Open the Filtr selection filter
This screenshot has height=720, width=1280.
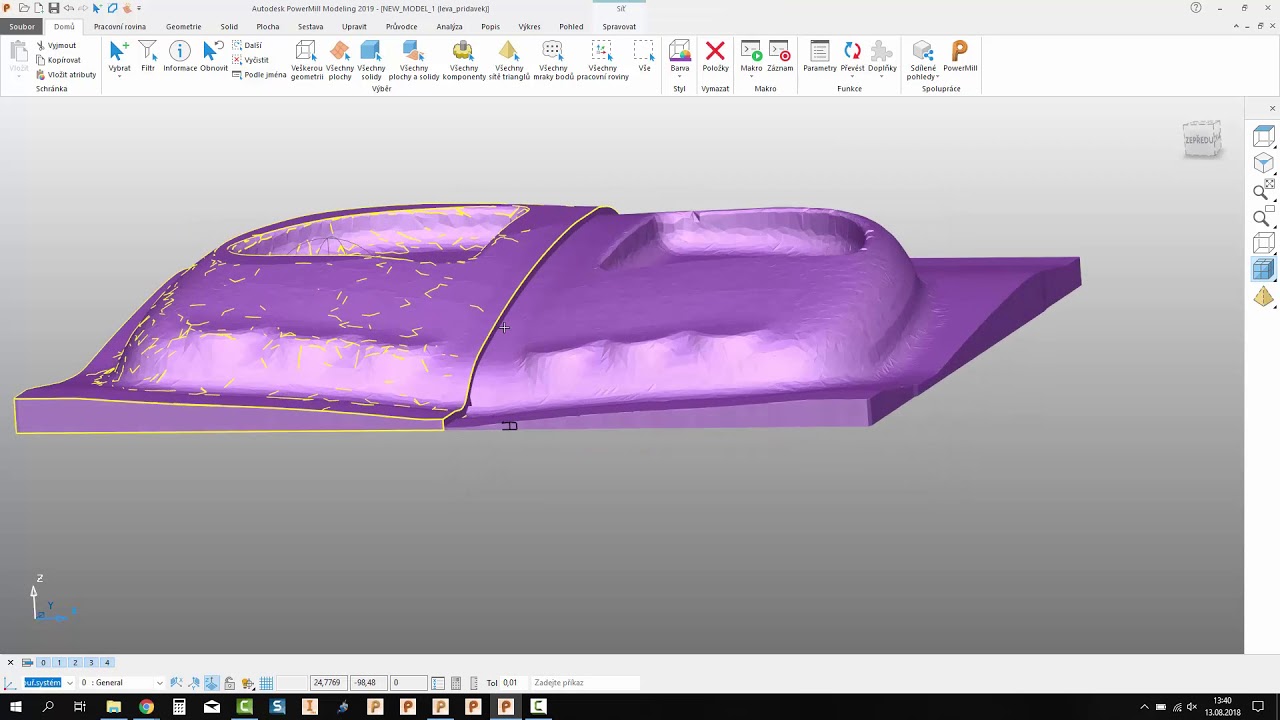point(148,56)
